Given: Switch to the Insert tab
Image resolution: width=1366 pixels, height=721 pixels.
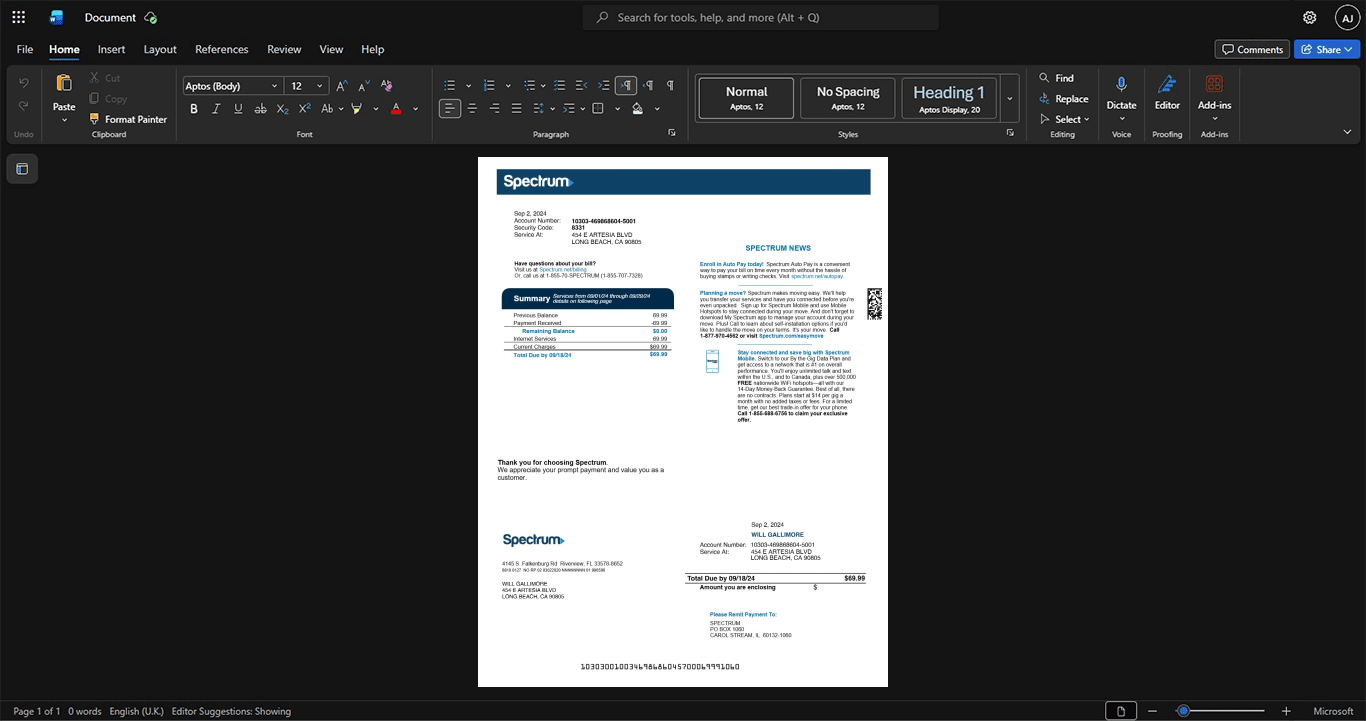Looking at the screenshot, I should click(x=111, y=49).
